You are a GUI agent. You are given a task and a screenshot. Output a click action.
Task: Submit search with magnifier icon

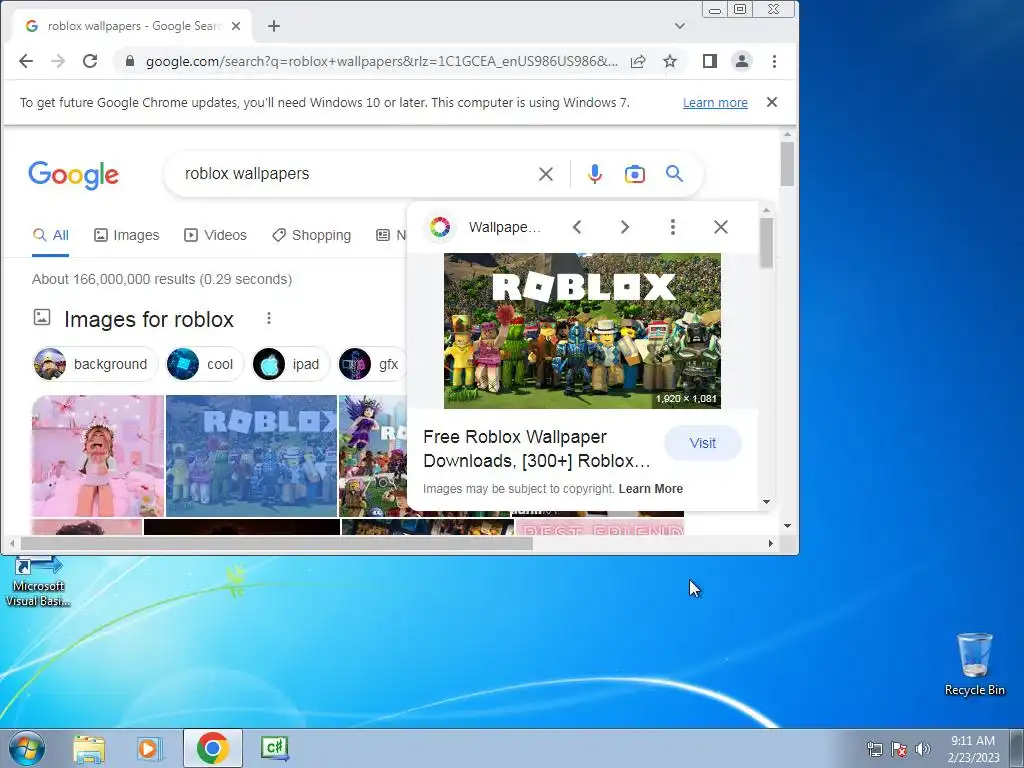tap(675, 174)
